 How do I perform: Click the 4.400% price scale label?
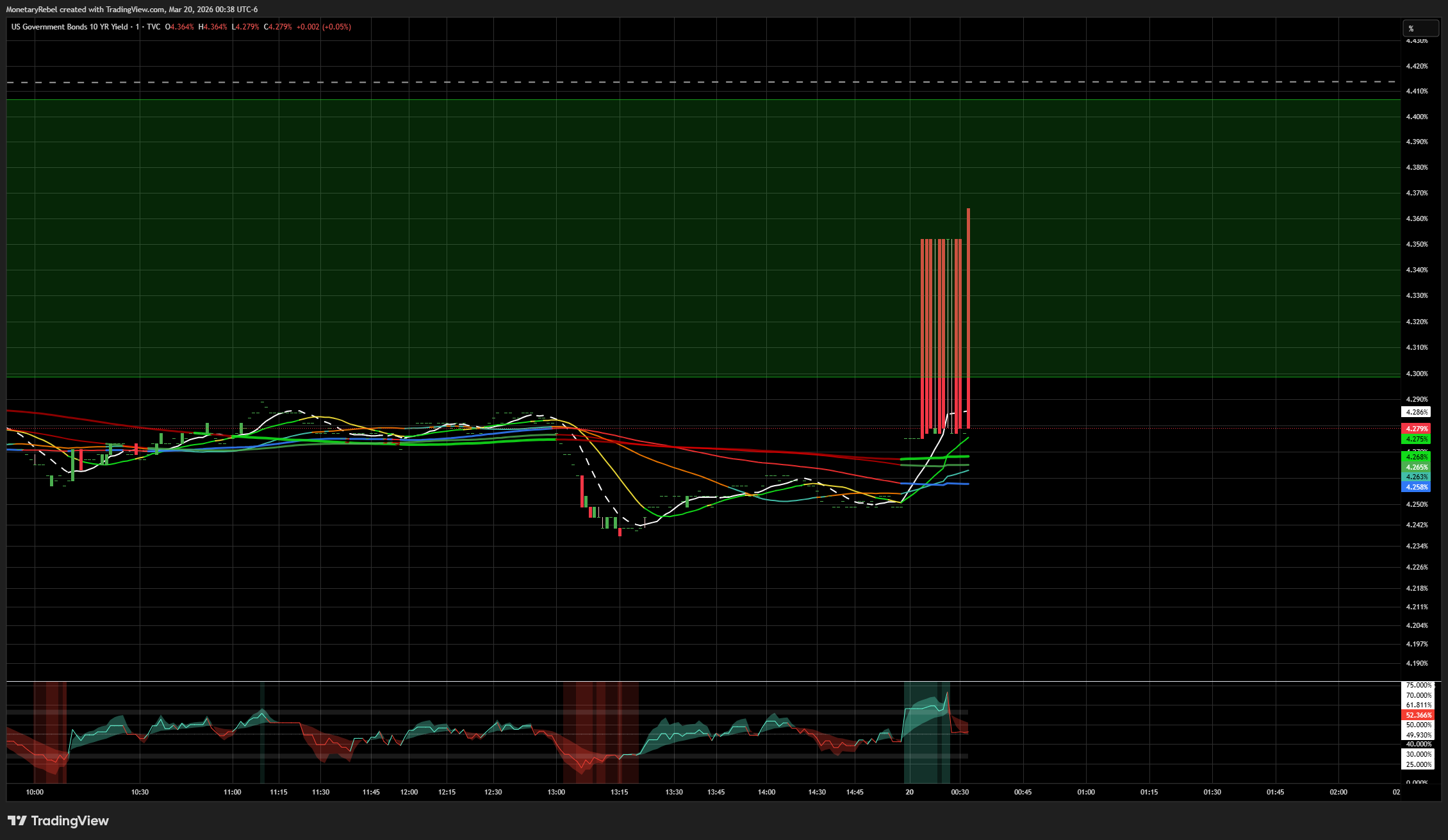coord(1417,117)
